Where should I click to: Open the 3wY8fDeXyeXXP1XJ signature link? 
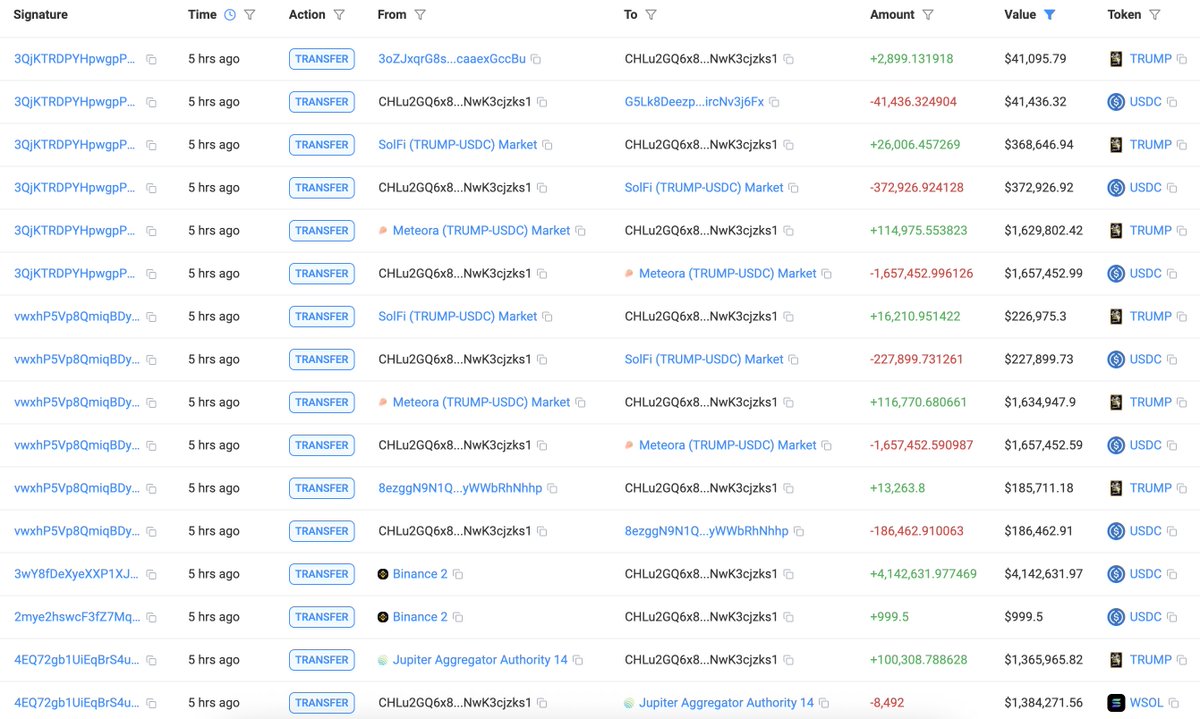coord(76,574)
